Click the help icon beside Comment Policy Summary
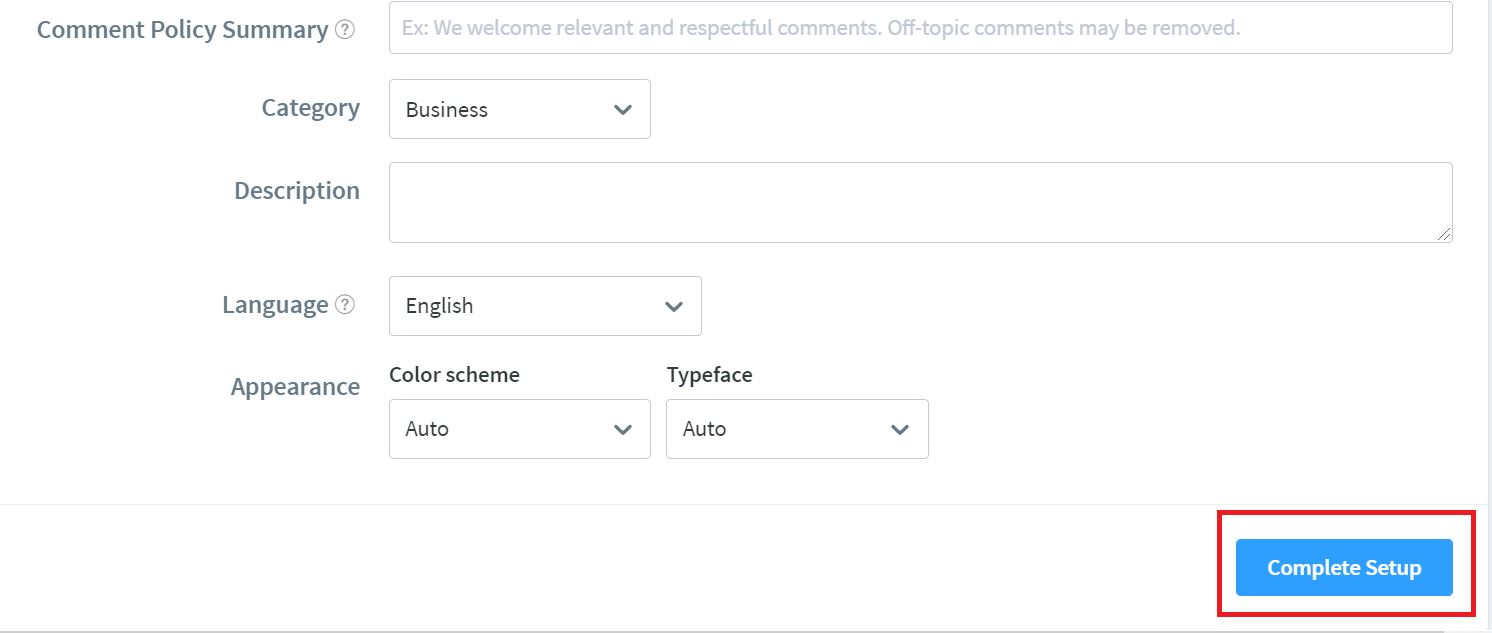This screenshot has width=1492, height=633. click(x=345, y=30)
